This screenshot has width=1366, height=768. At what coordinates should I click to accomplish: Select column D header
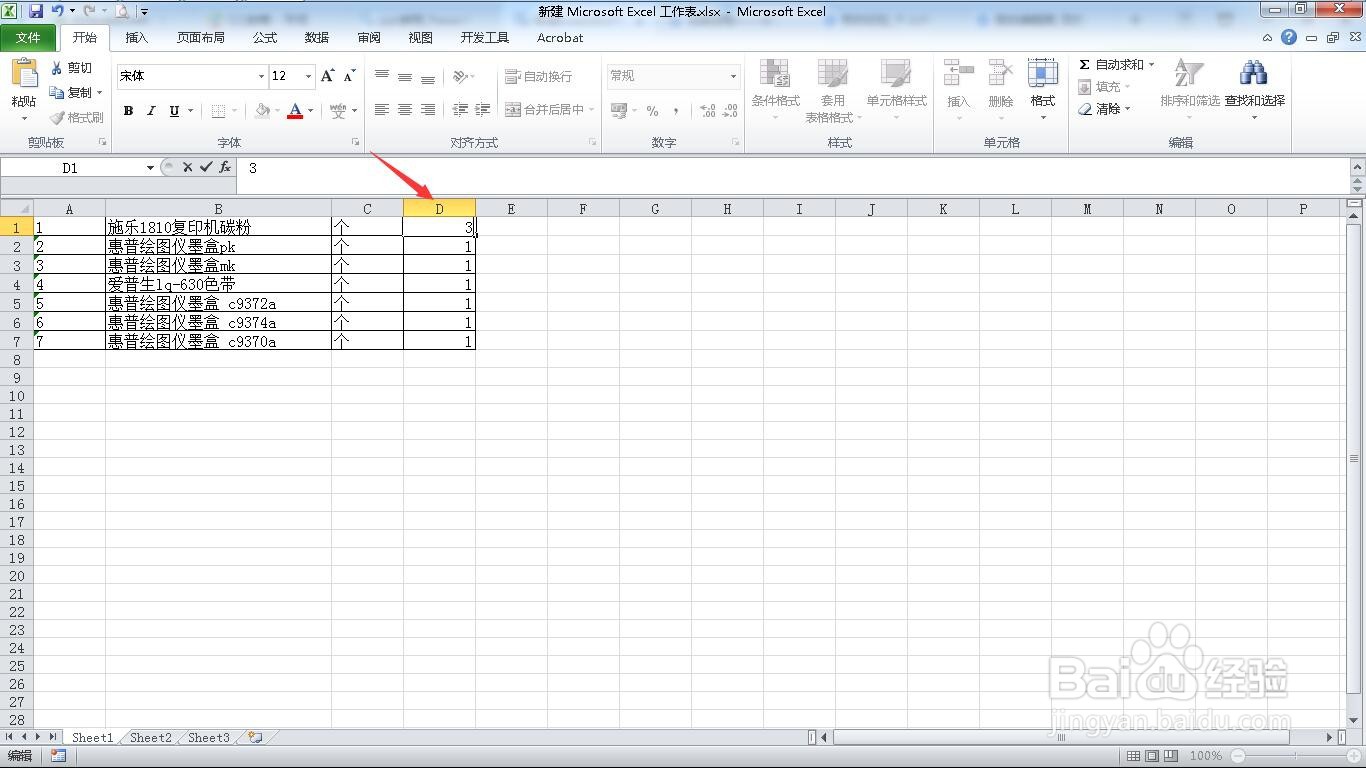[439, 209]
